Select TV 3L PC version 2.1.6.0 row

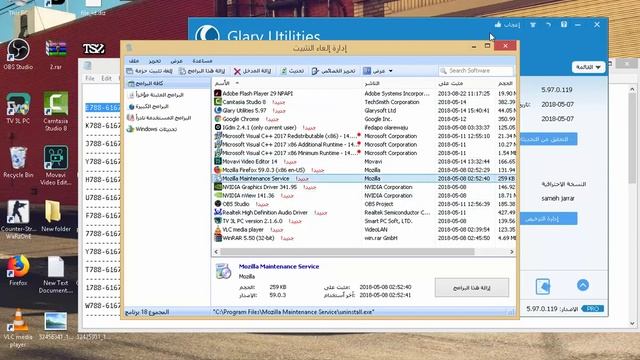[364, 221]
